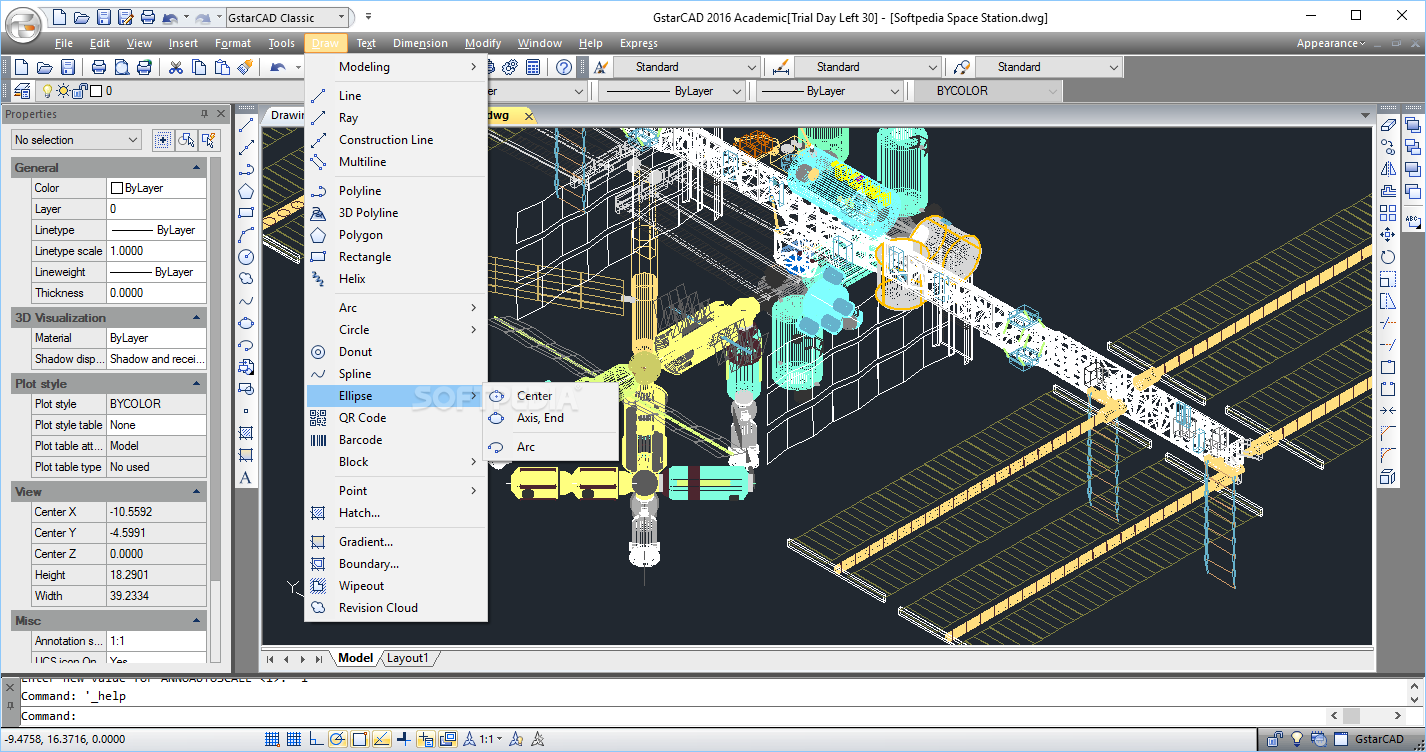Click the Help question mark icon
Viewport: 1426px width, 752px height.
(x=564, y=67)
